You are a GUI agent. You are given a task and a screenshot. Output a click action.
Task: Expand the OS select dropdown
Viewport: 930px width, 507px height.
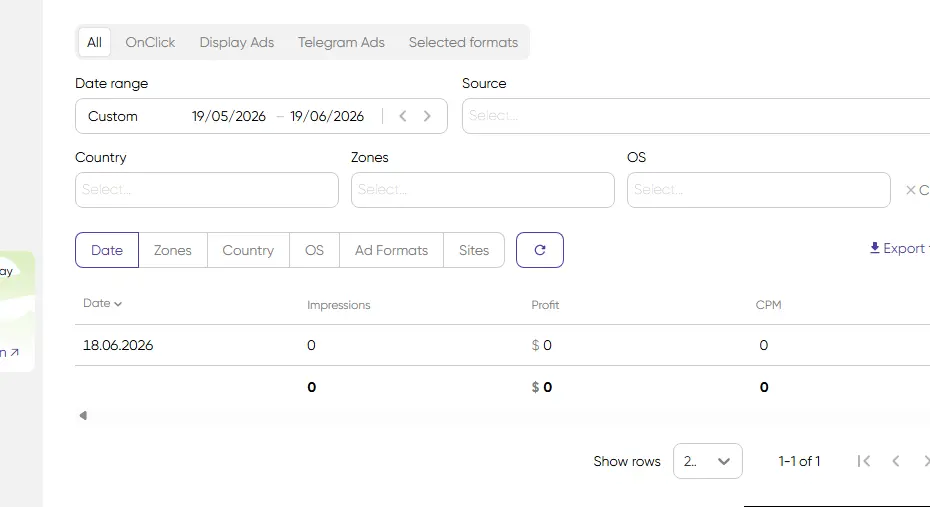click(x=759, y=190)
